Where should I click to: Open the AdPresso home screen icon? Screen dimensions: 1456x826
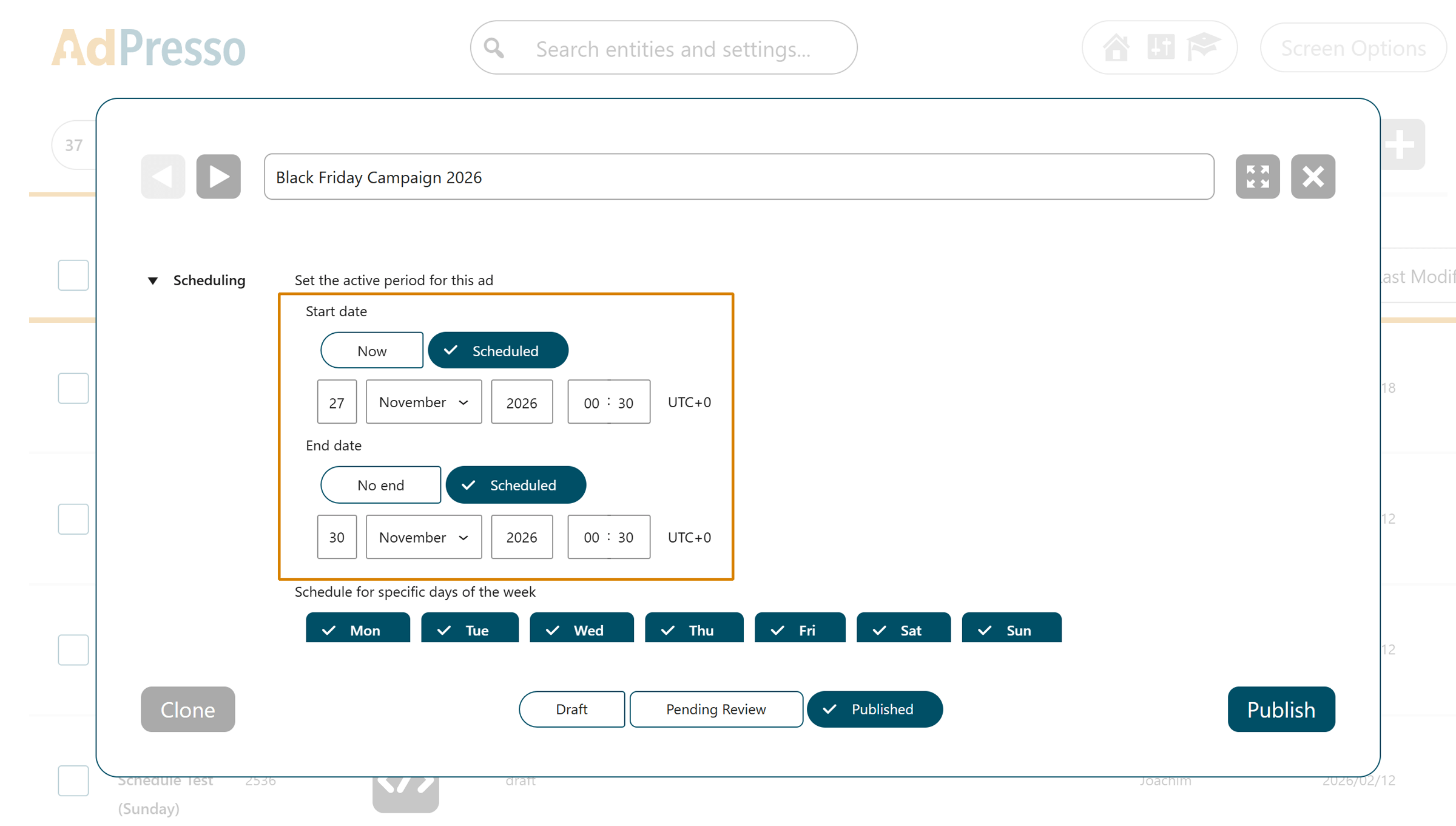1117,47
